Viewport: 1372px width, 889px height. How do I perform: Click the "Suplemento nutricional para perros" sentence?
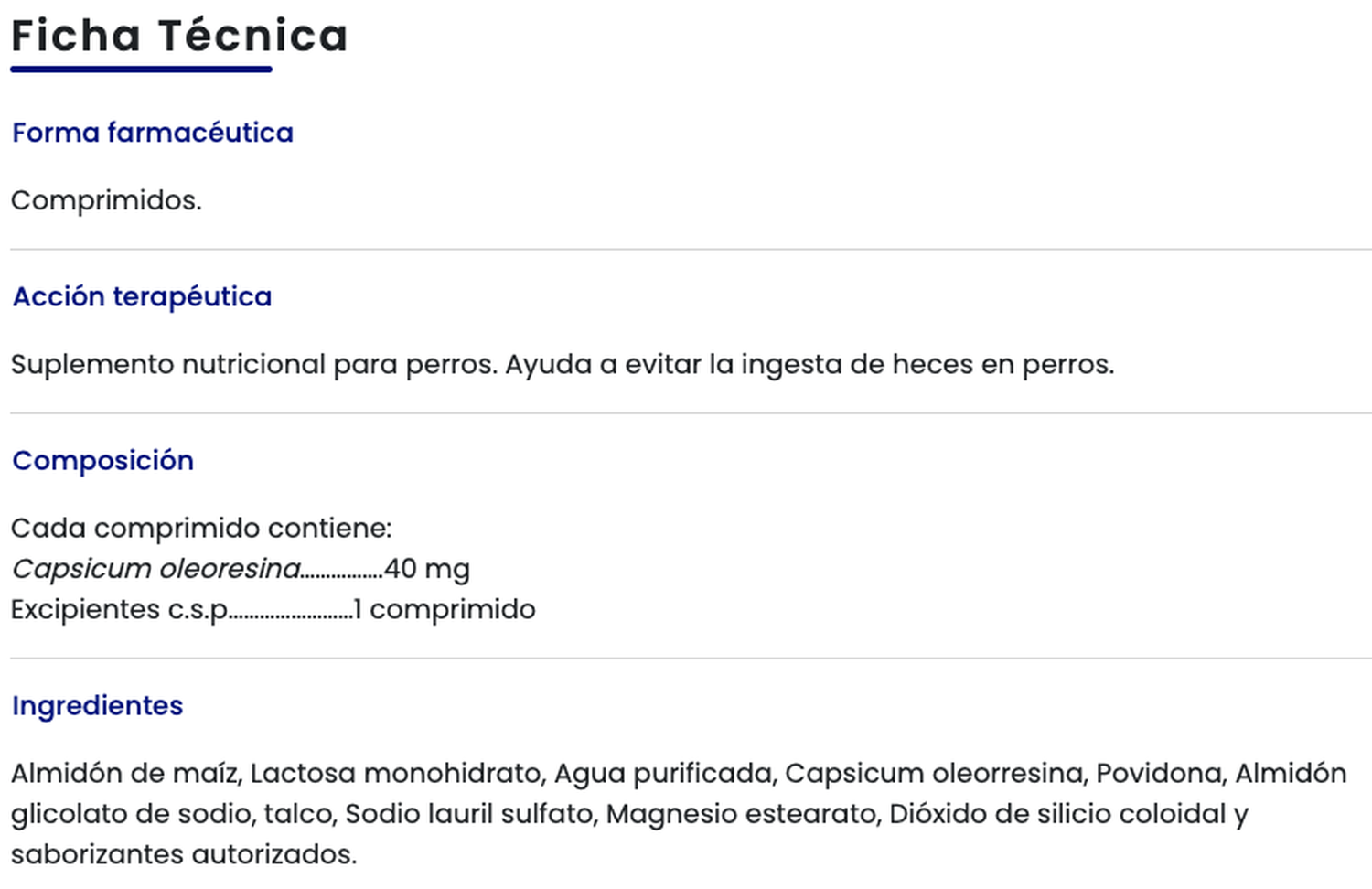(253, 364)
